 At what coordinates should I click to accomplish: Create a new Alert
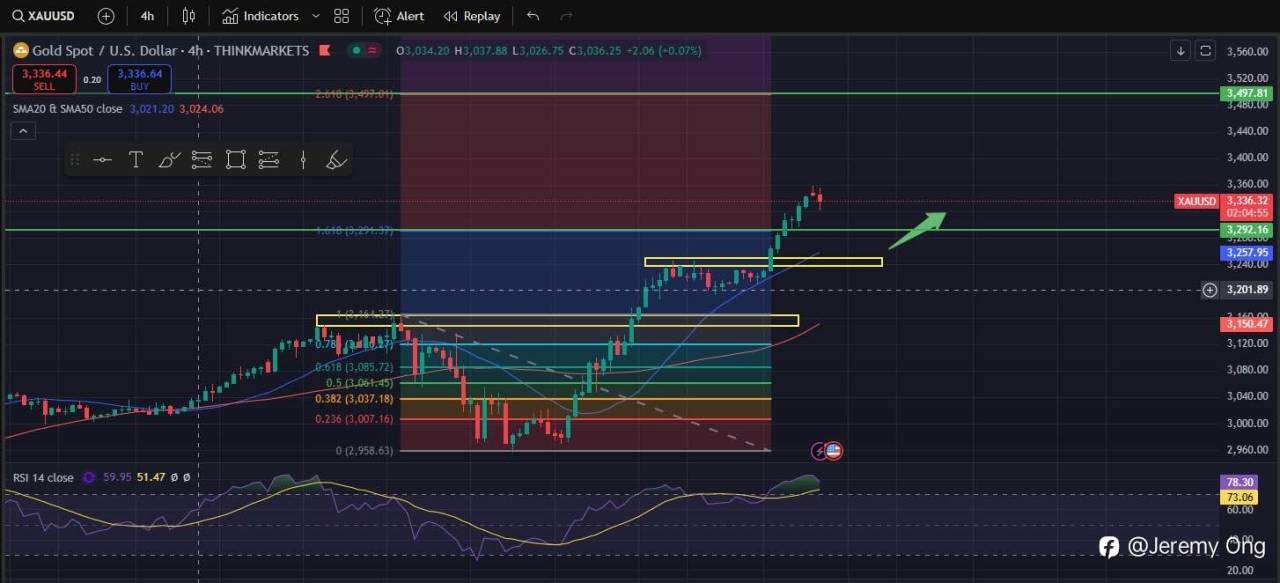(399, 16)
